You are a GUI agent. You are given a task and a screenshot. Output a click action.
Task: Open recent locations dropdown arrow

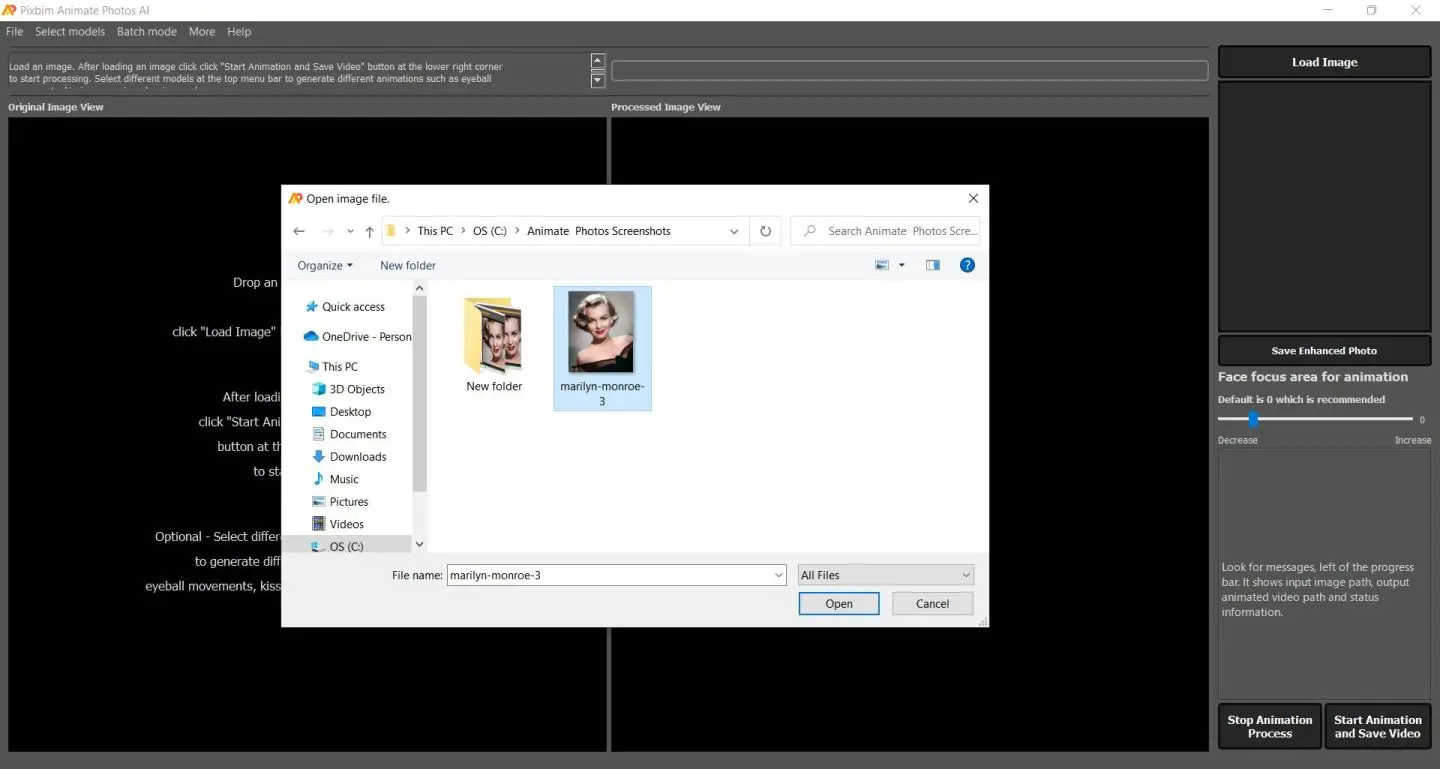tap(350, 232)
